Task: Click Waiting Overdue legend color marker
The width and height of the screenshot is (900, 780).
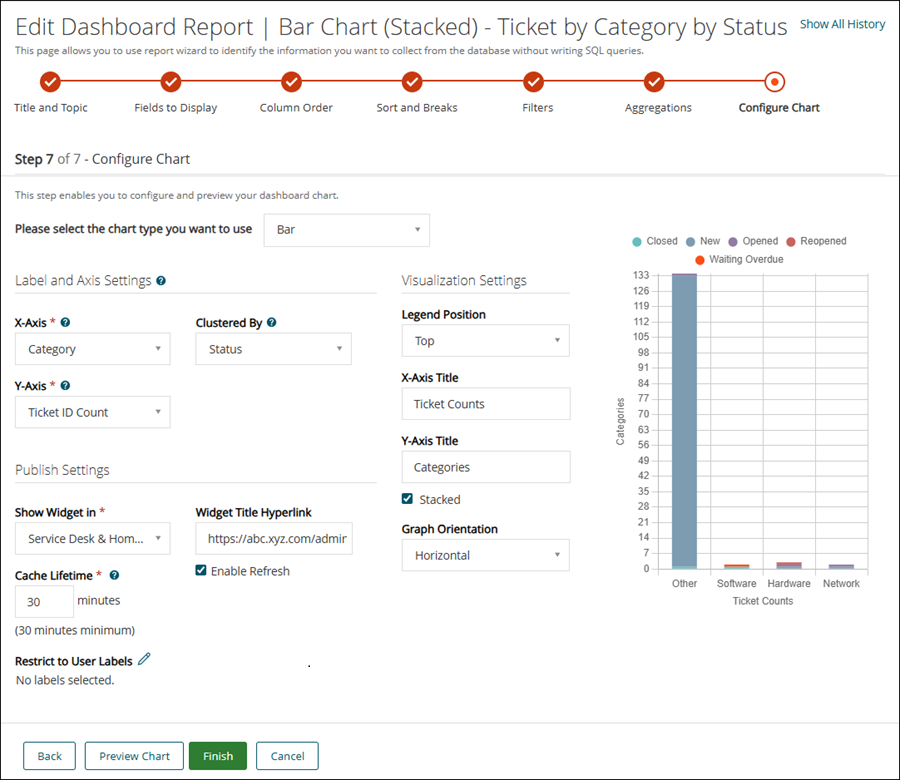Action: pos(700,260)
